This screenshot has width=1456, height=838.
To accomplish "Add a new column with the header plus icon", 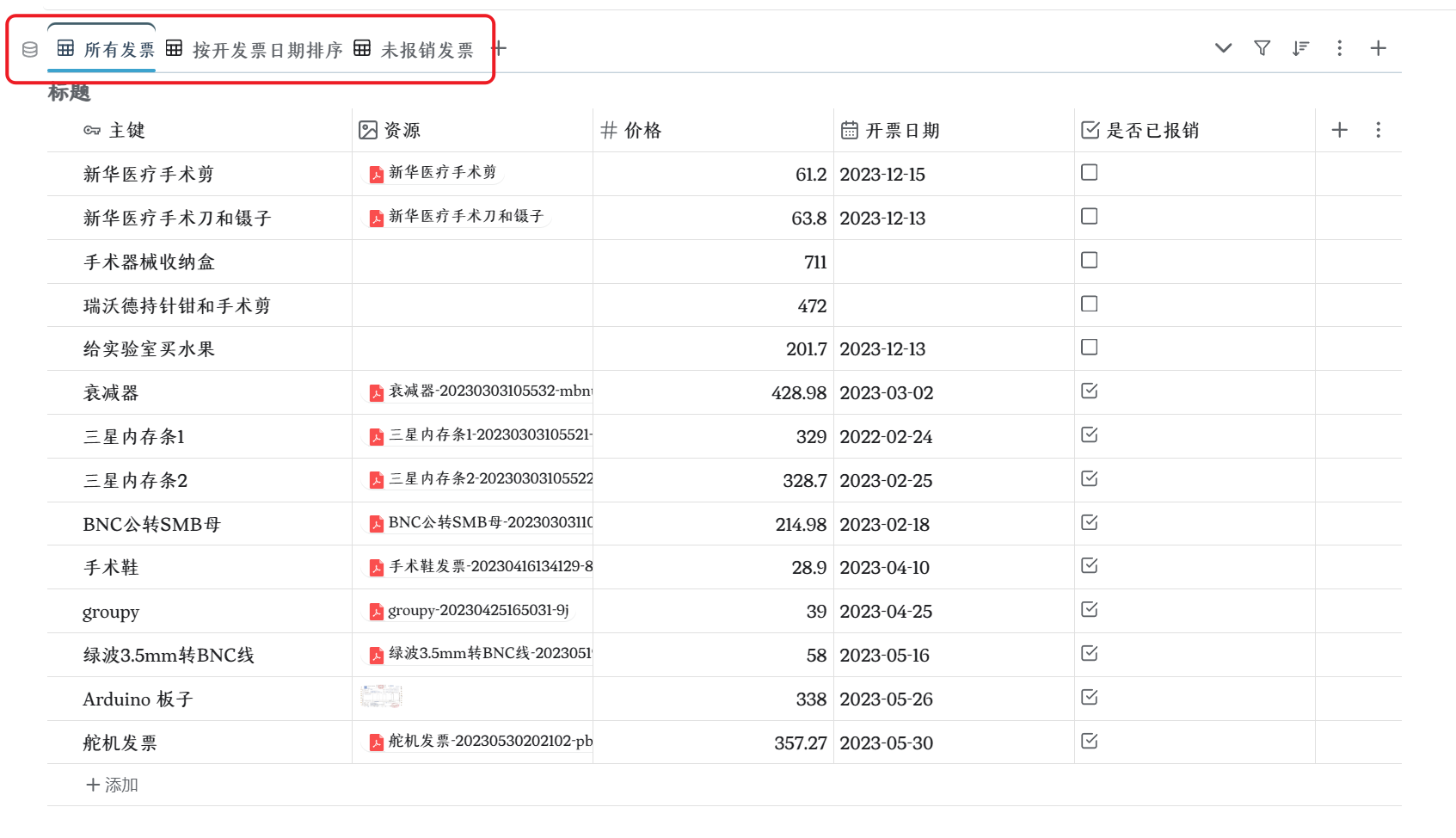I will [x=1339, y=130].
